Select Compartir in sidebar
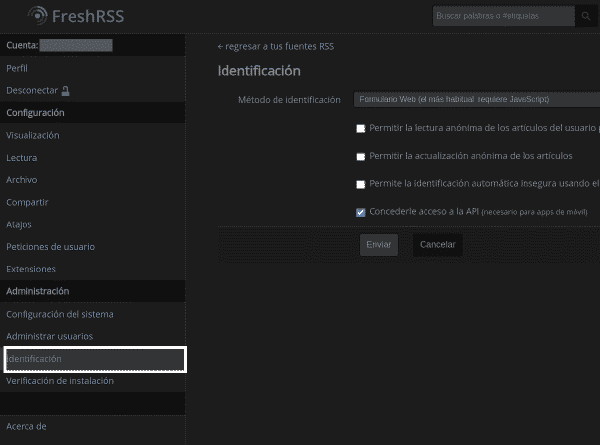Image resolution: width=600 pixels, height=445 pixels. [x=27, y=202]
